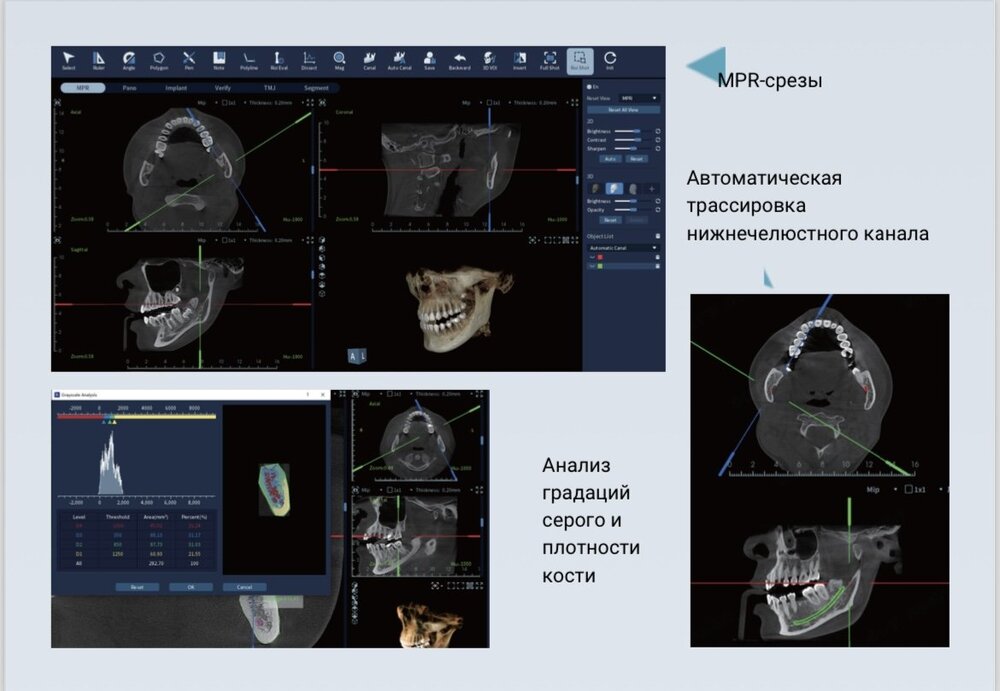Go to the TMJ tab
The width and height of the screenshot is (1000, 691).
click(269, 88)
